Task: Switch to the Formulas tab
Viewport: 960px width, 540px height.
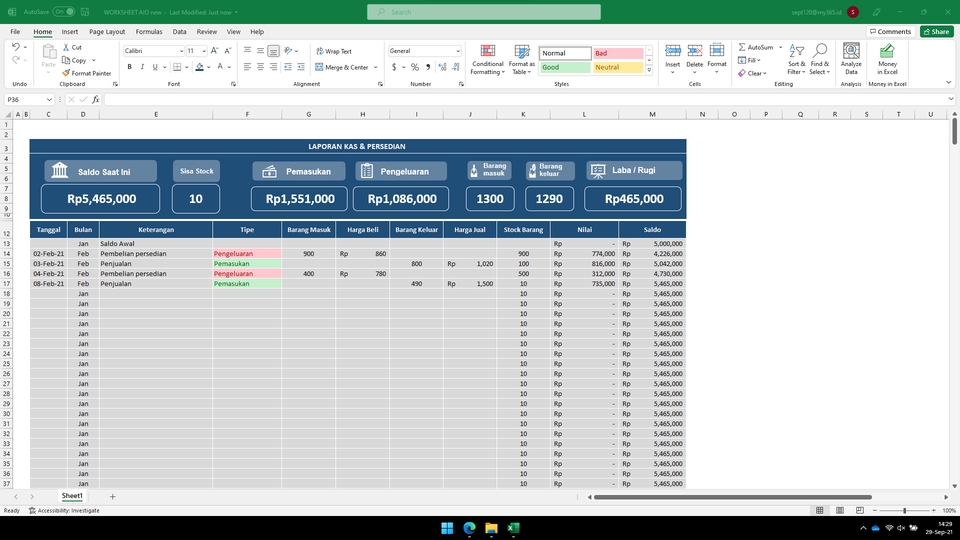Action: 149,31
